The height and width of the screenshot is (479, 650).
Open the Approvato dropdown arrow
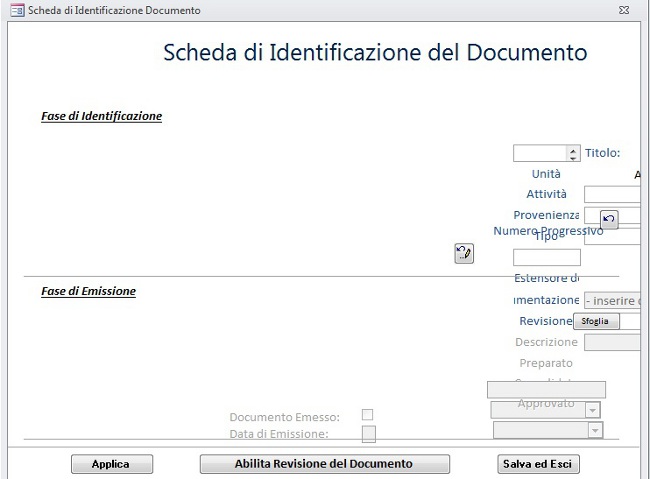coord(593,410)
